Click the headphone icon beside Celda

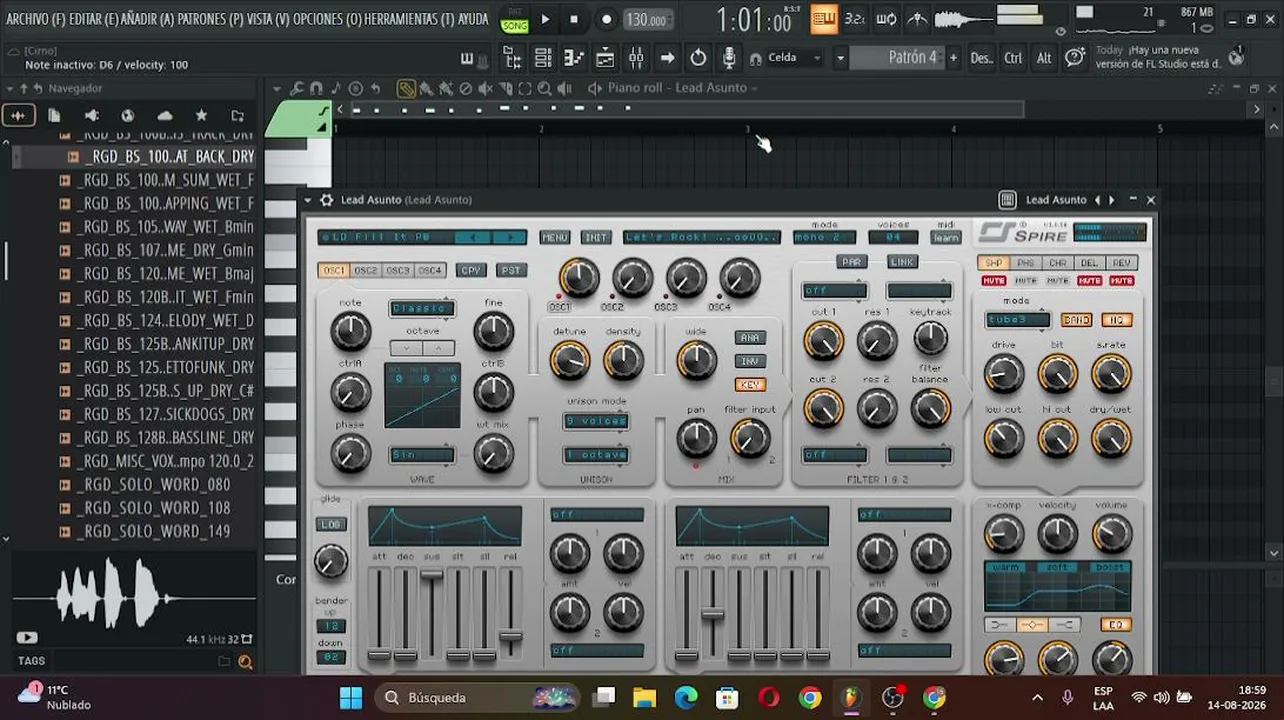(756, 59)
